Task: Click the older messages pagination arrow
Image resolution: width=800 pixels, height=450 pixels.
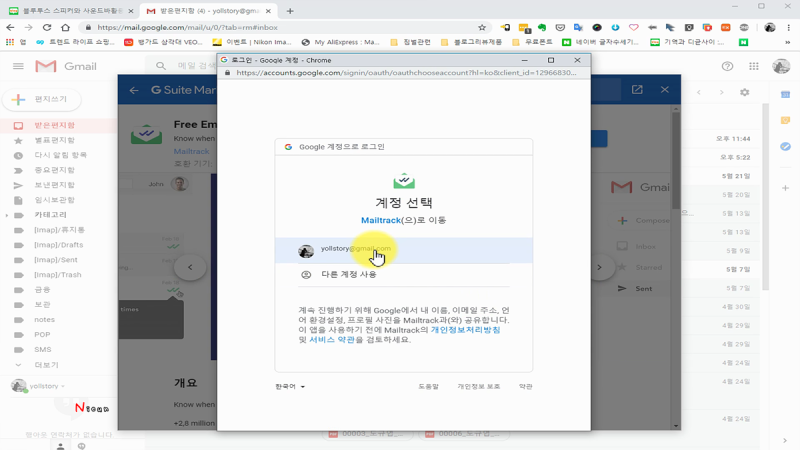Action: pos(721,92)
